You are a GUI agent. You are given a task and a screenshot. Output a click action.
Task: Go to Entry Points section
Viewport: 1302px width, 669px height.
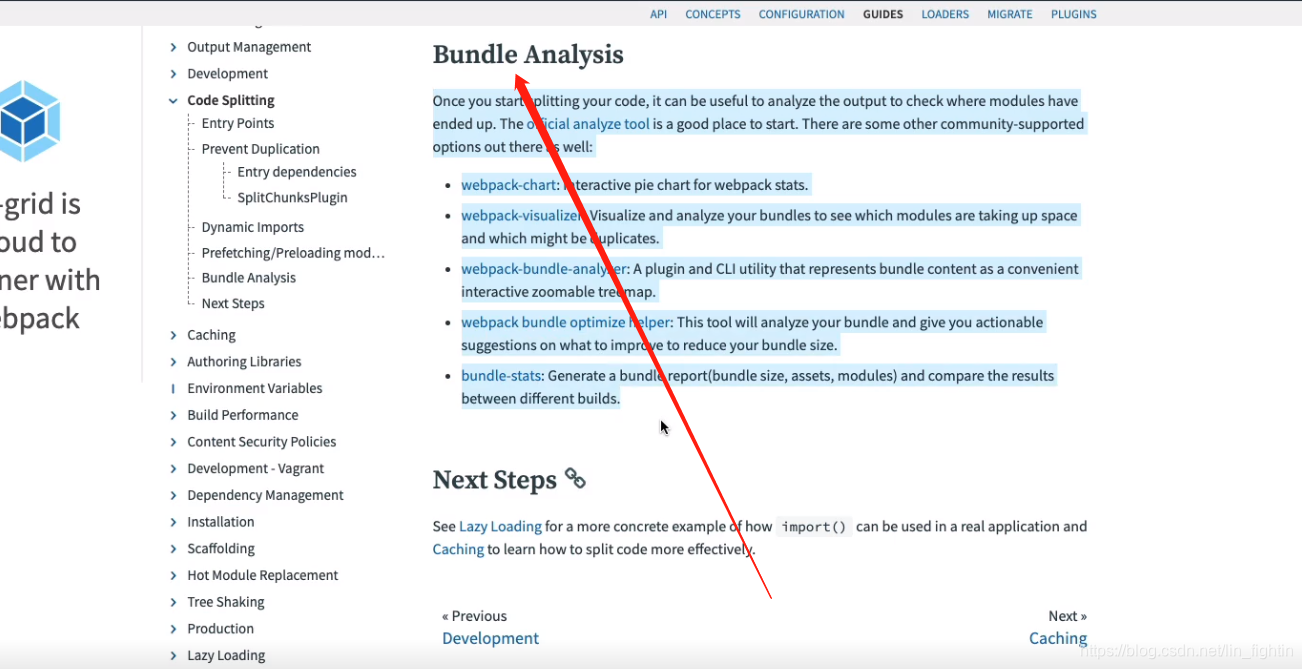click(x=238, y=123)
